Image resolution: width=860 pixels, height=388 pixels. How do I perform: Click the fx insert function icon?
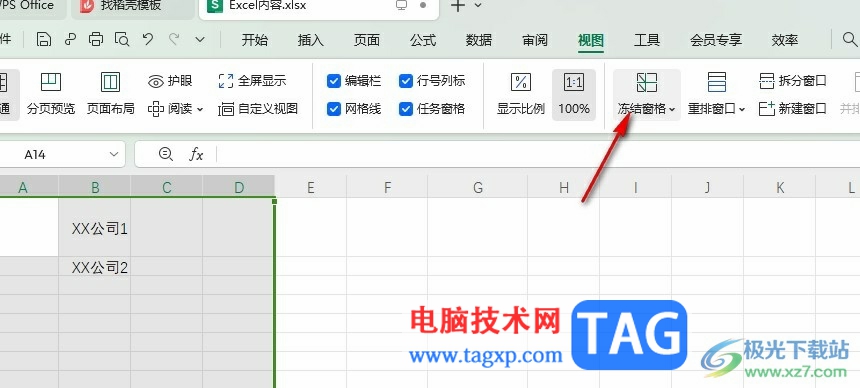click(x=196, y=155)
